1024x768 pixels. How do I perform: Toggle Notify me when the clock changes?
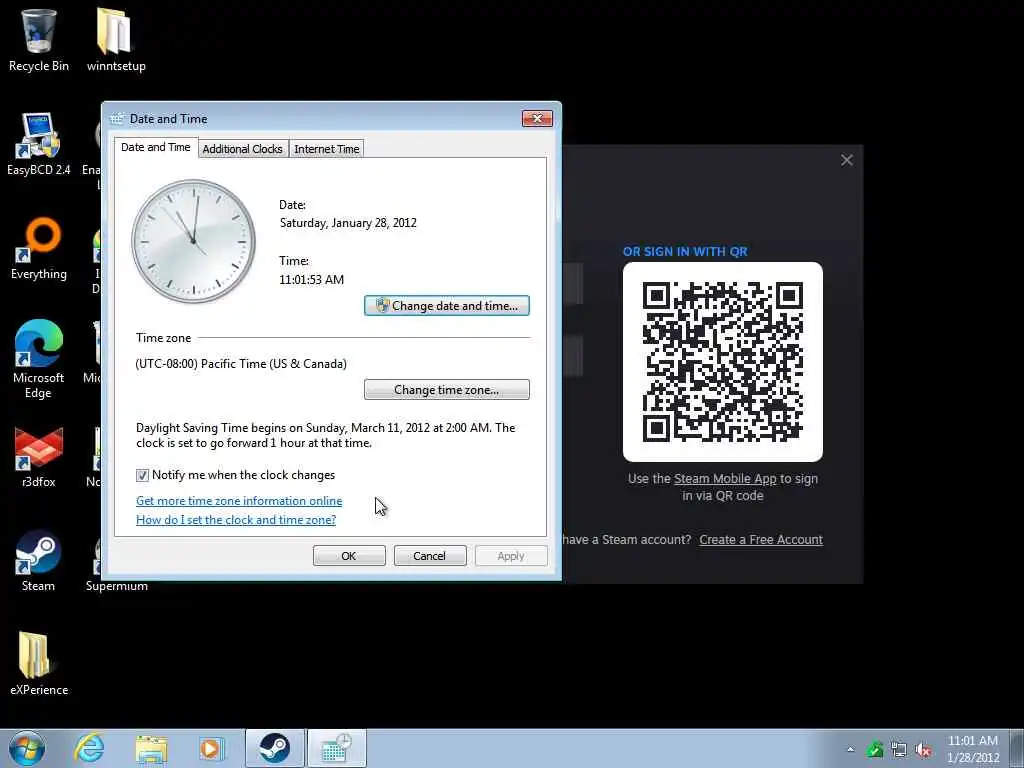tap(142, 475)
